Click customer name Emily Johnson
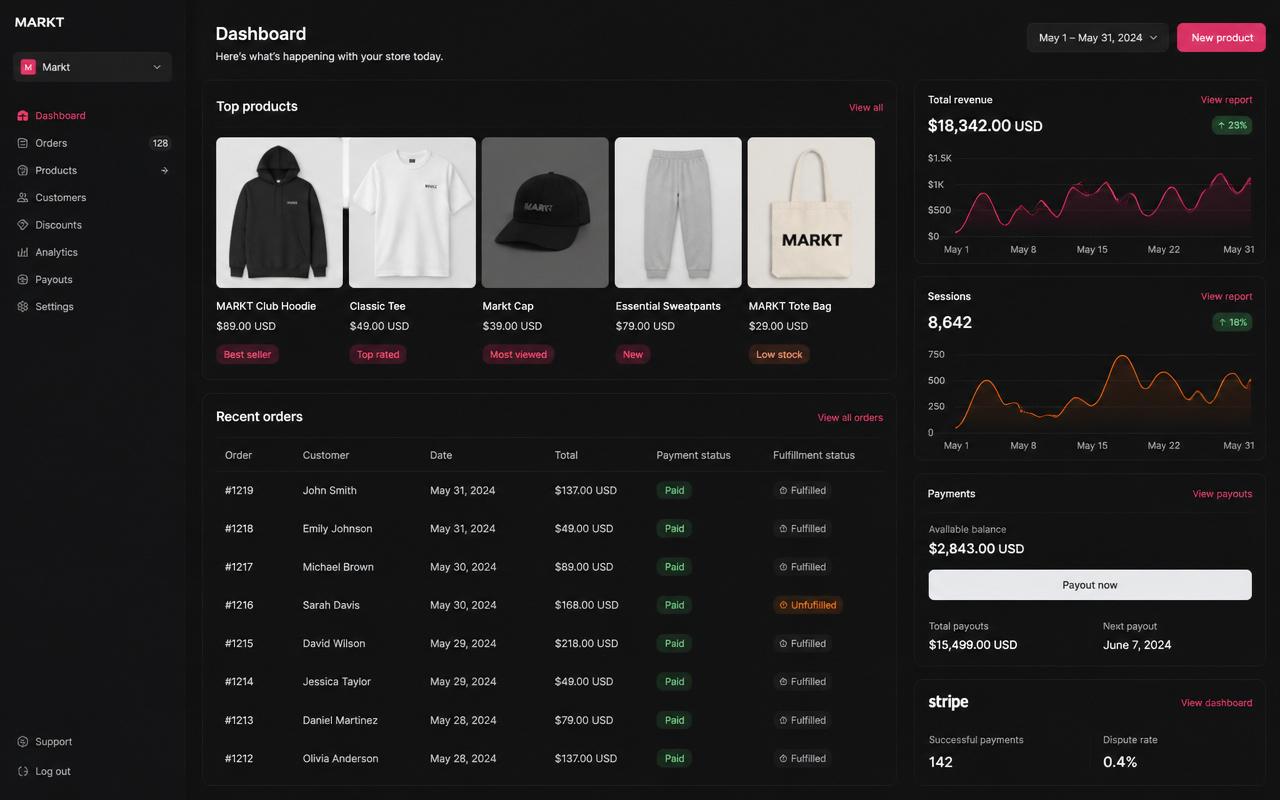The width and height of the screenshot is (1280, 800). tap(337, 529)
